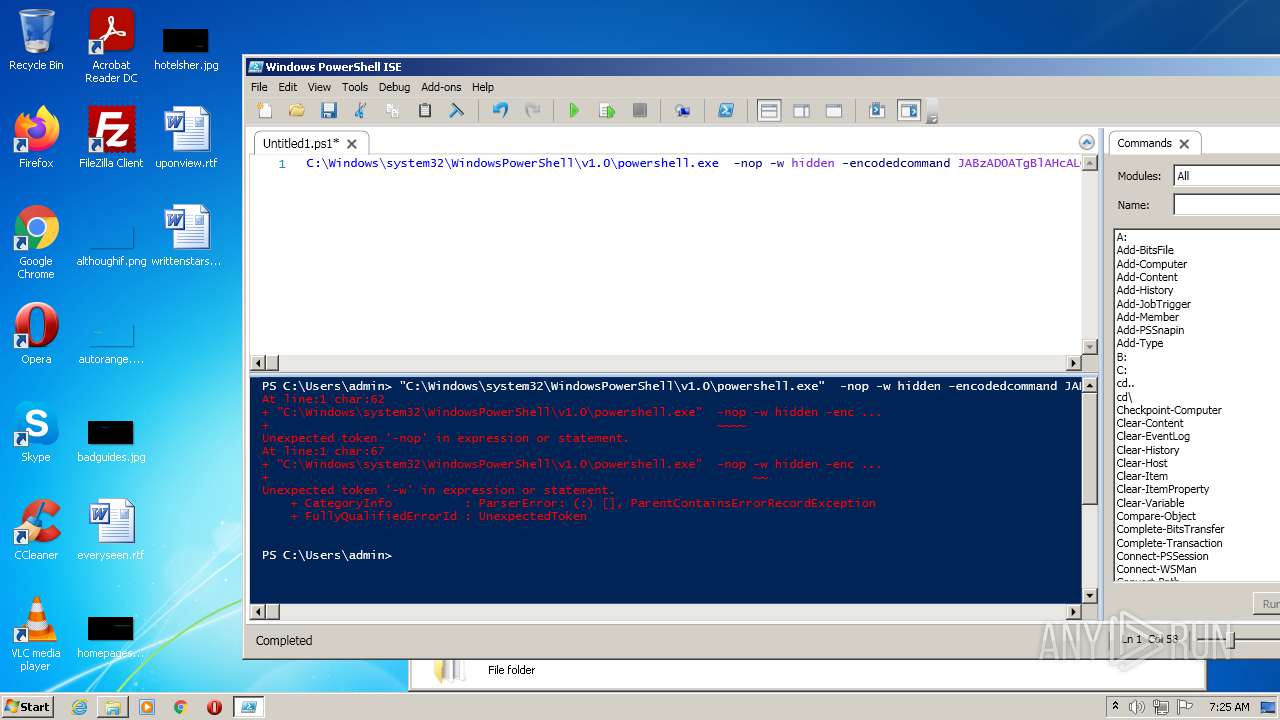Select Add-Content command
Screen dimensions: 1280x720
[x=1147, y=277]
